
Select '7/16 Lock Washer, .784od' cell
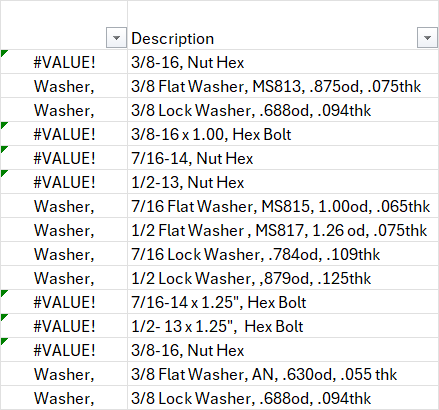tap(283, 254)
